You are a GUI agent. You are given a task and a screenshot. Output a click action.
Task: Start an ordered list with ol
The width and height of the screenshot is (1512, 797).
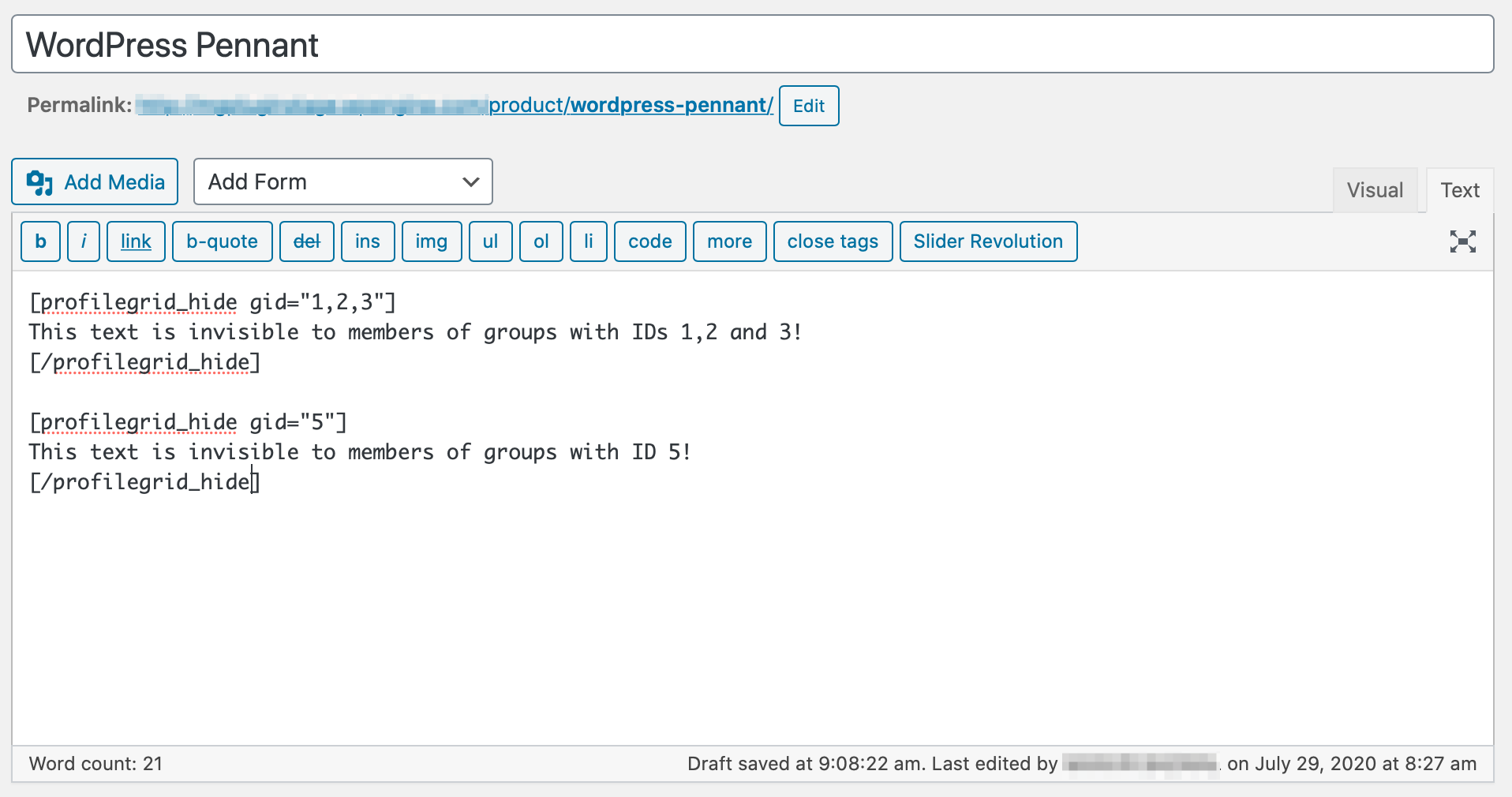(541, 241)
